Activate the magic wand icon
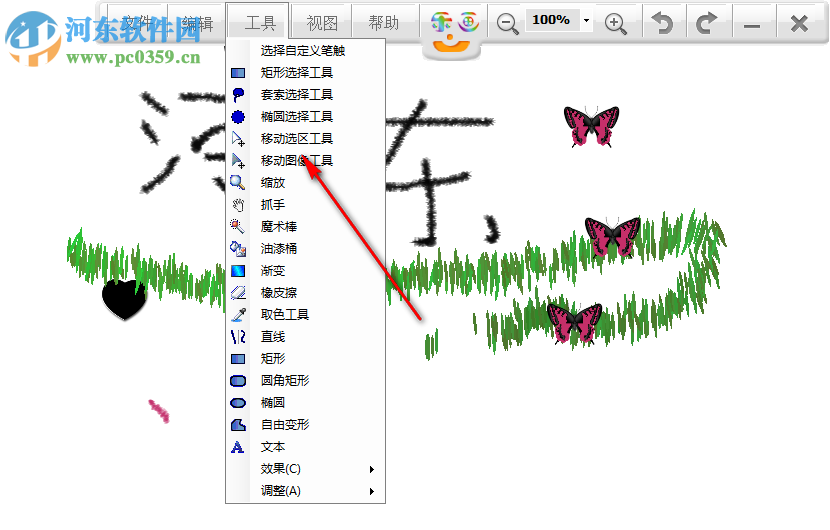This screenshot has height=530, width=830. (238, 227)
